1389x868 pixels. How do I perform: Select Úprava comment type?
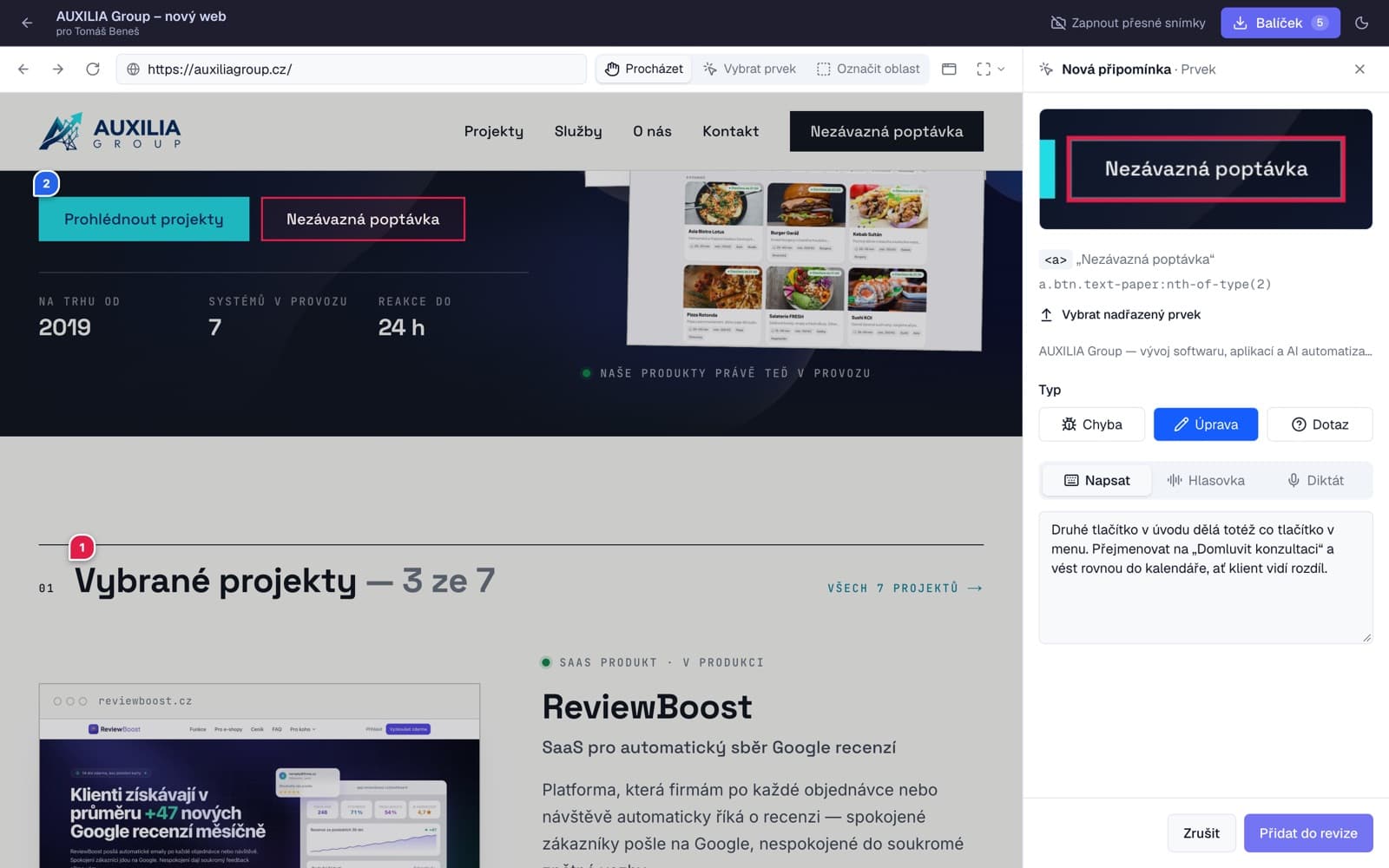[x=1206, y=424]
